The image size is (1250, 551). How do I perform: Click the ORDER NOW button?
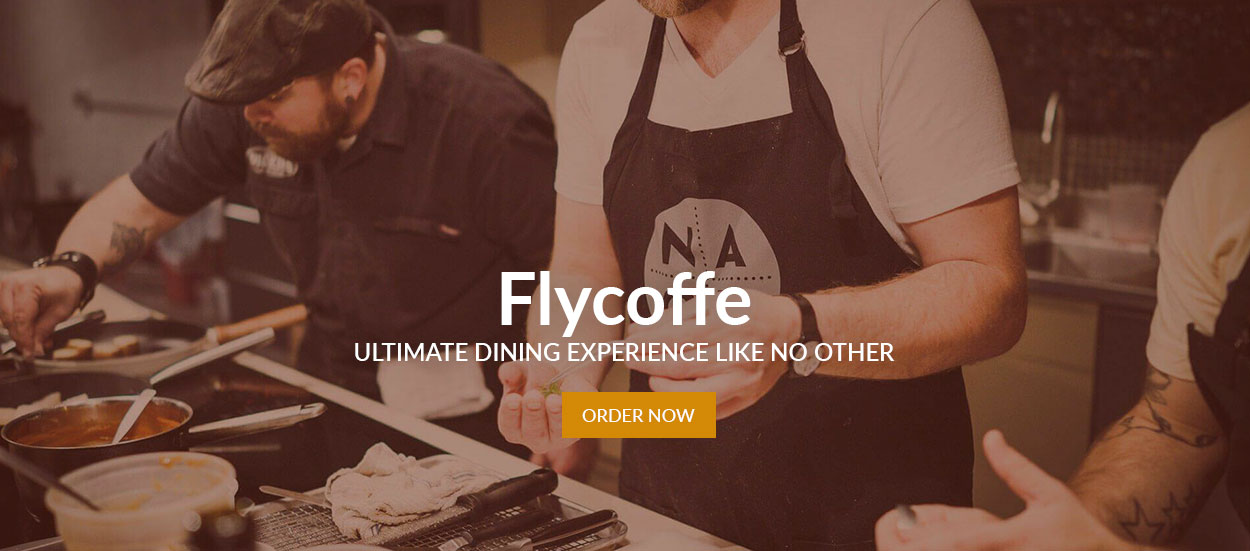638,415
